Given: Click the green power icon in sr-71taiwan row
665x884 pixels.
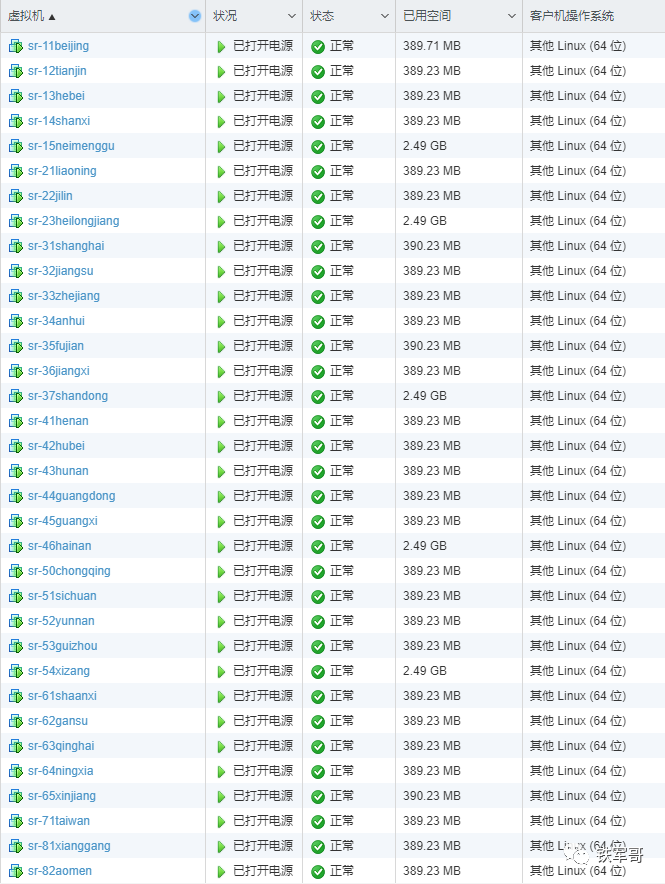Looking at the screenshot, I should point(221,821).
